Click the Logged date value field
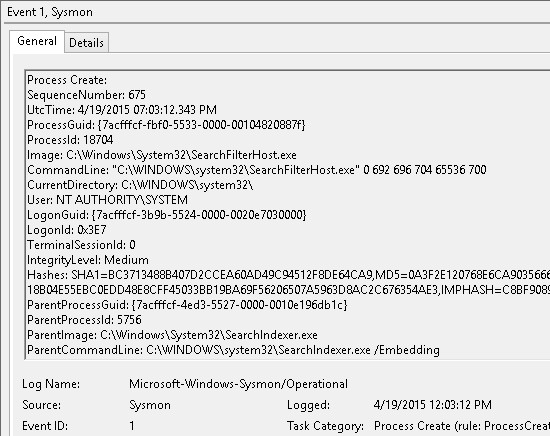Viewport: 550px width, 436px height. click(x=432, y=405)
